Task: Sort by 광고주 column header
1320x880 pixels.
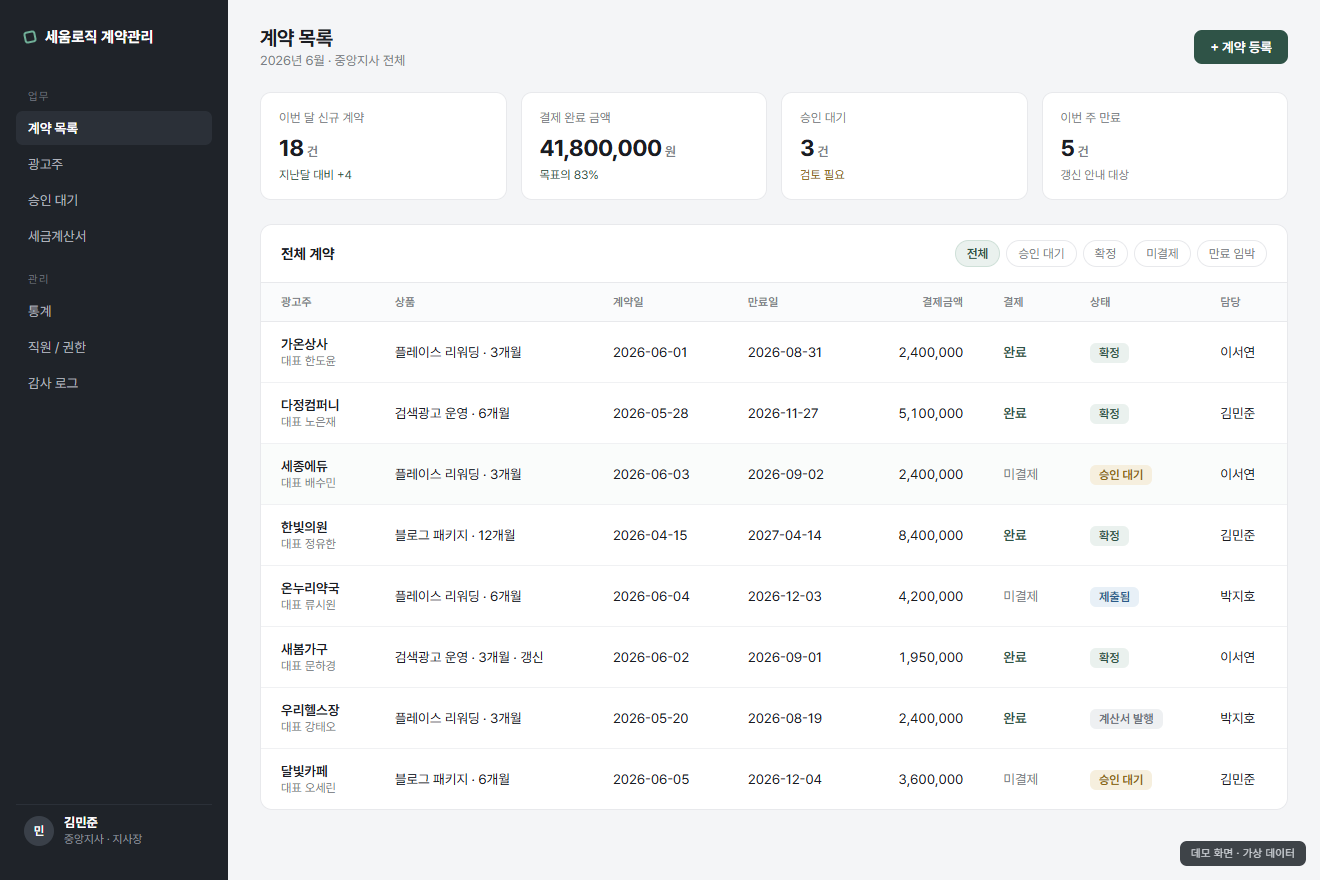Action: [x=296, y=302]
